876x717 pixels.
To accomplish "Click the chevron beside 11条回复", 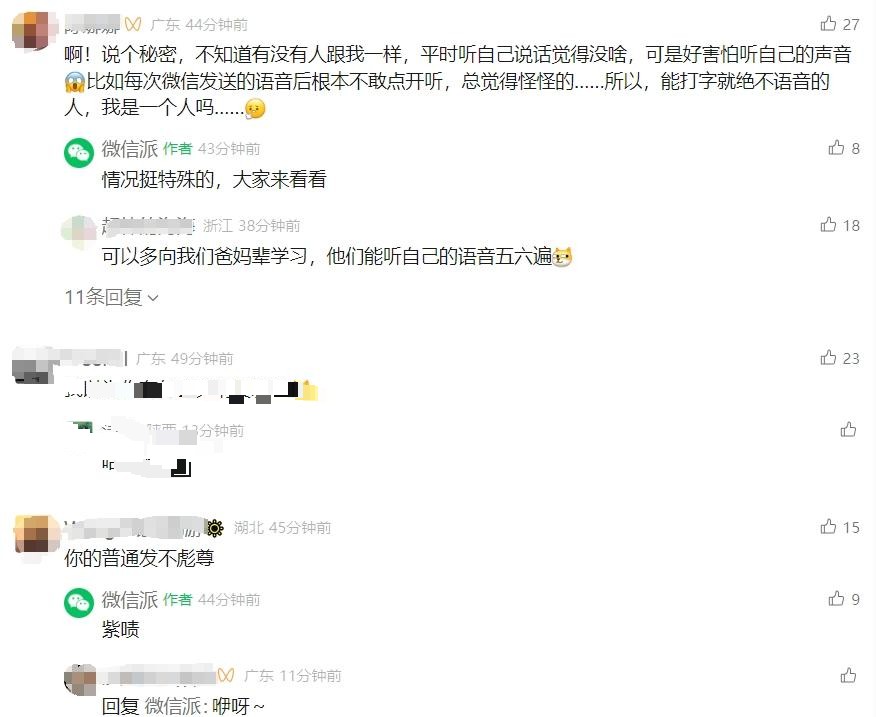I will [153, 298].
